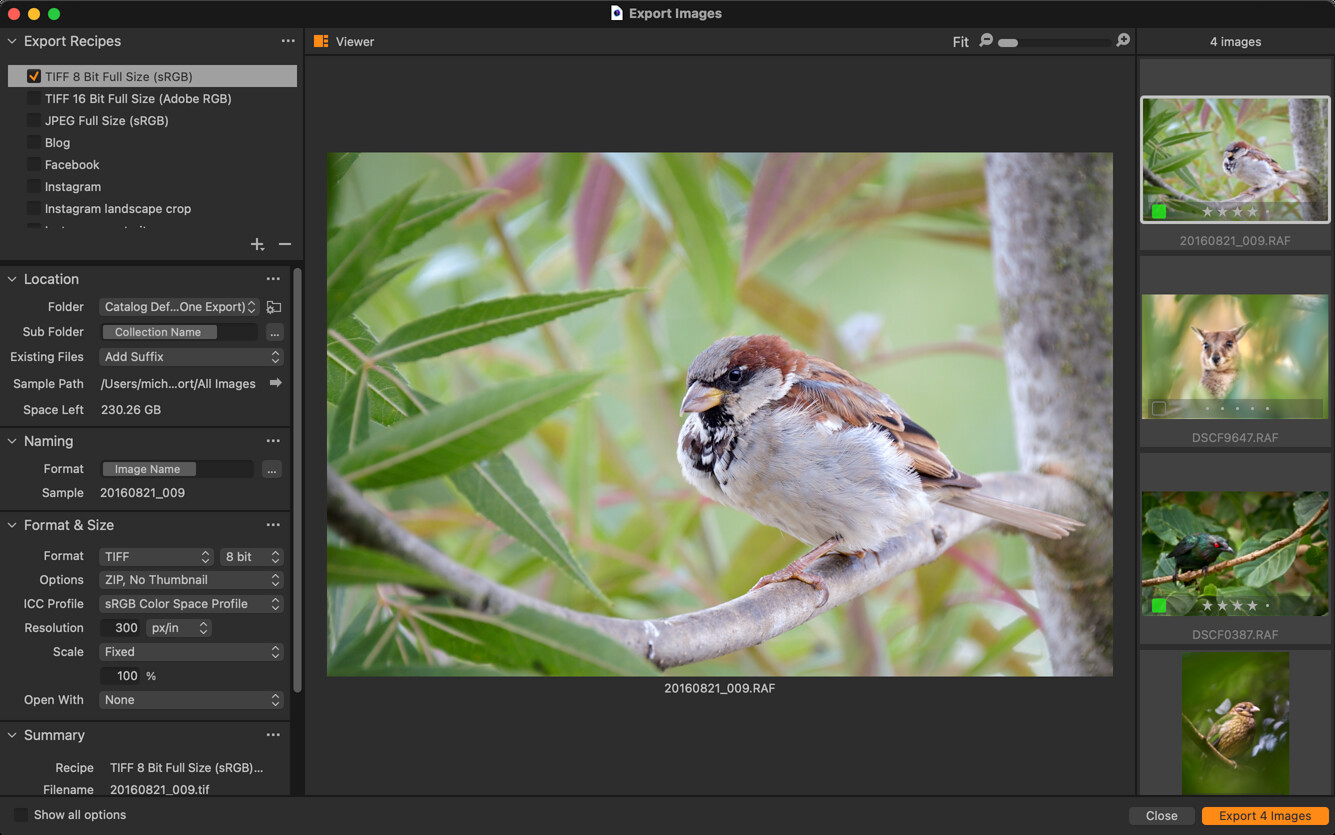The image size is (1335, 835).
Task: Open the Open With None dropdown
Action: tap(191, 700)
